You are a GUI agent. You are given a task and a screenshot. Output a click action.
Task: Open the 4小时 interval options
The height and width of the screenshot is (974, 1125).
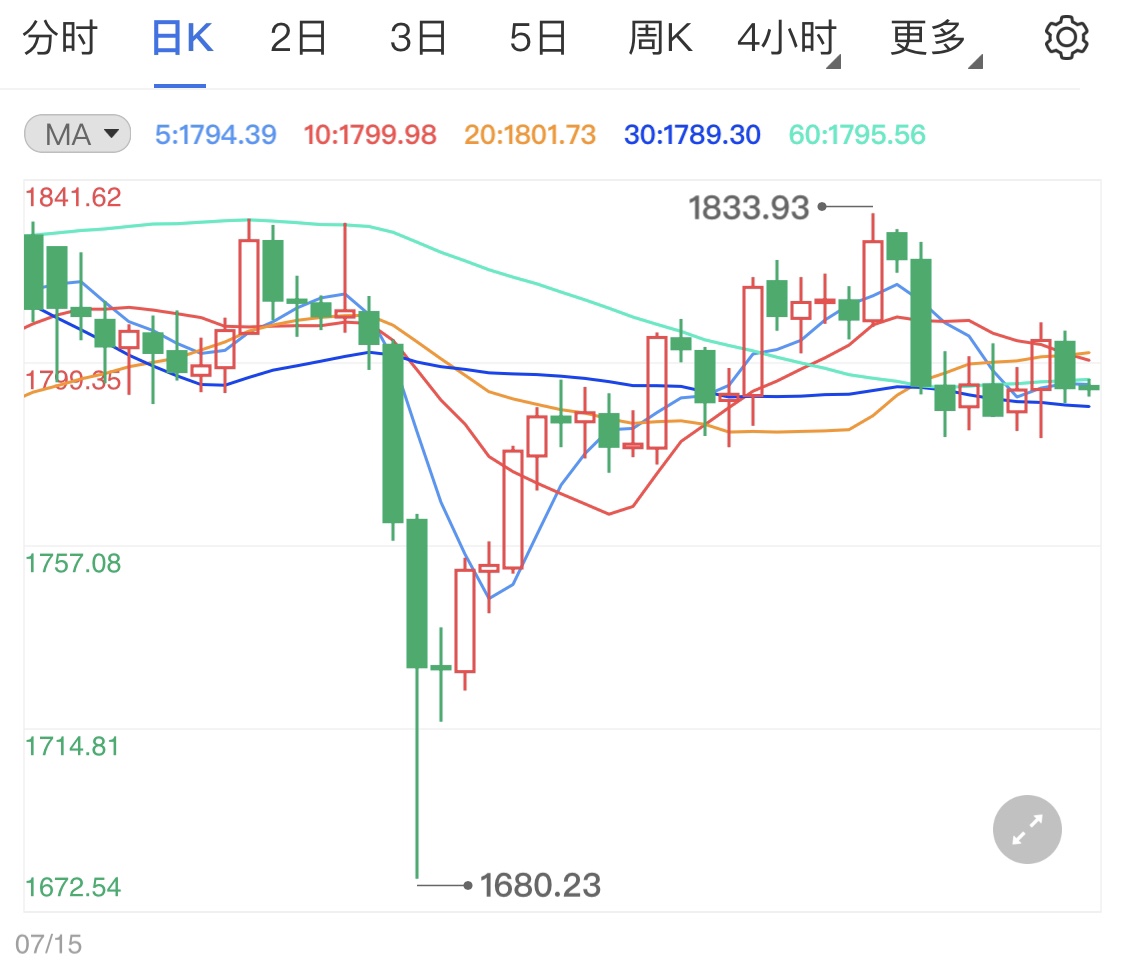coord(786,37)
